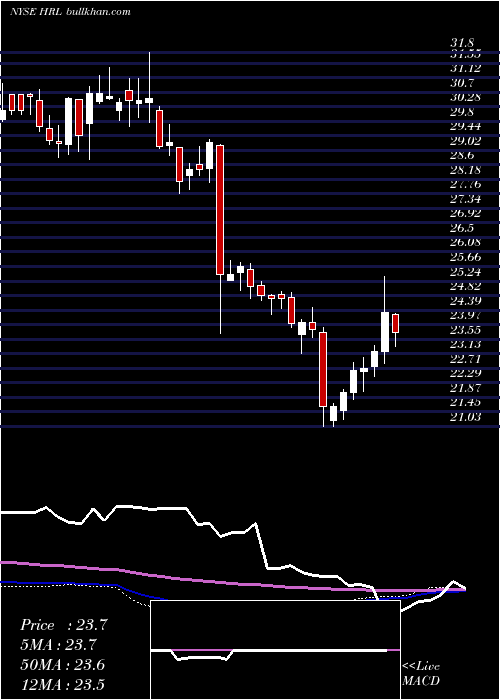Select the 25.66 price axis label
The image size is (500, 700).
pyautogui.click(x=466, y=257)
